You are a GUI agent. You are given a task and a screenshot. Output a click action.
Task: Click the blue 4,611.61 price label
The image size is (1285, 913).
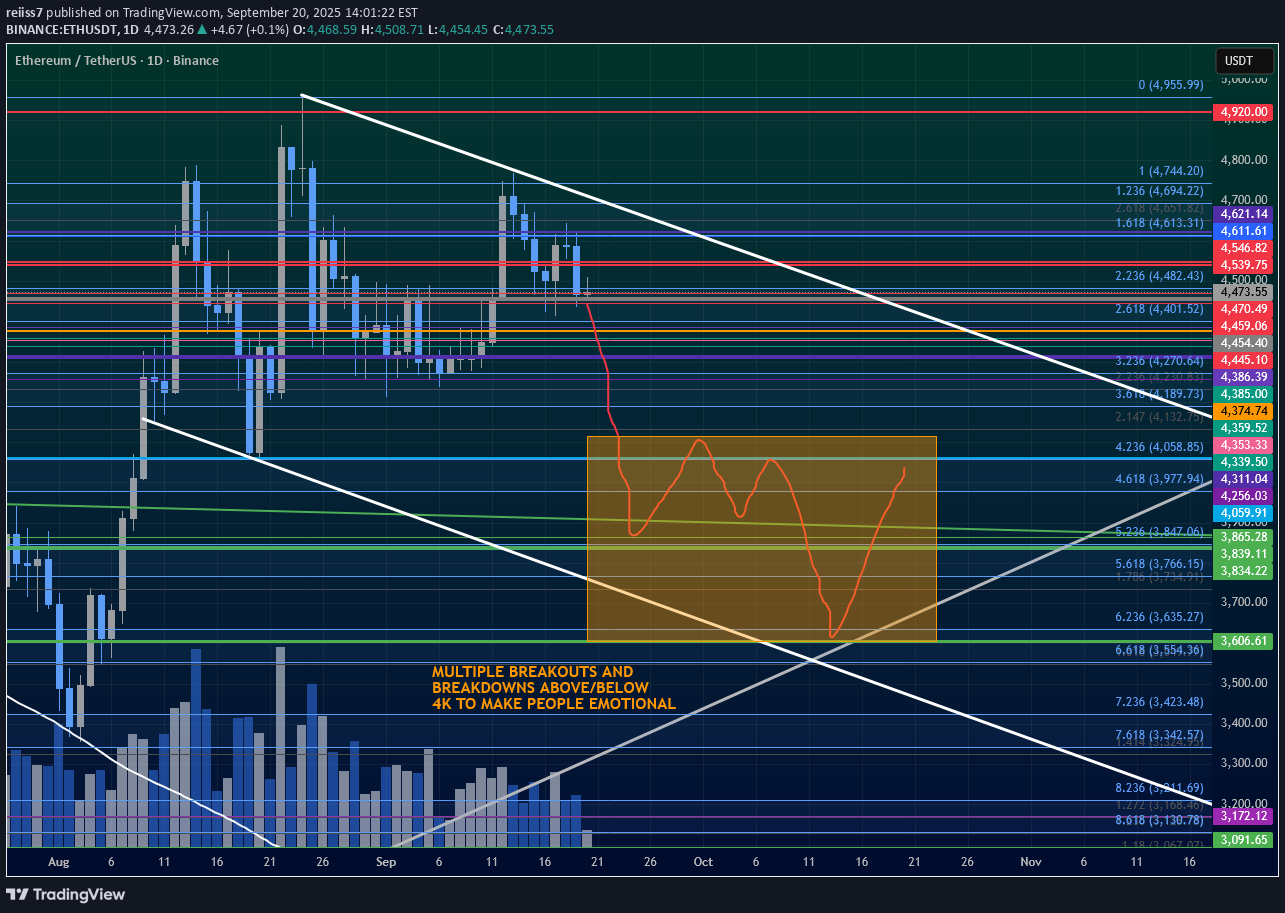coord(1243,230)
